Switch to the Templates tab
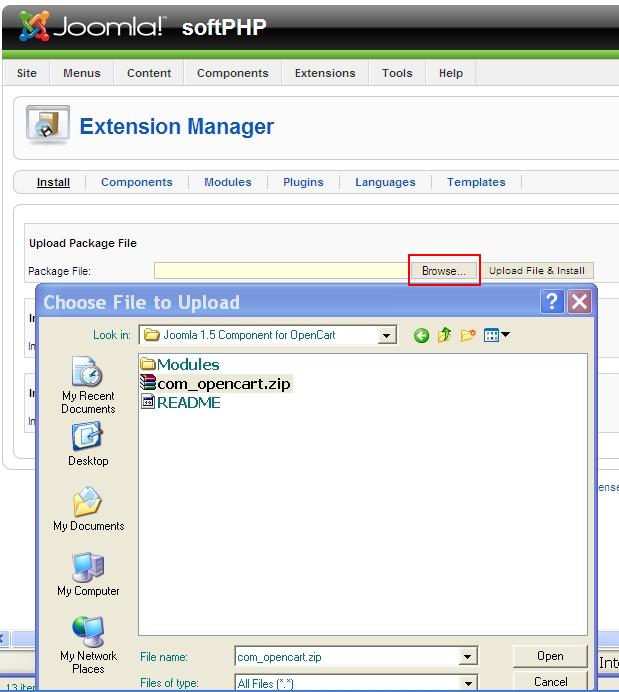The width and height of the screenshot is (619, 692). (476, 182)
